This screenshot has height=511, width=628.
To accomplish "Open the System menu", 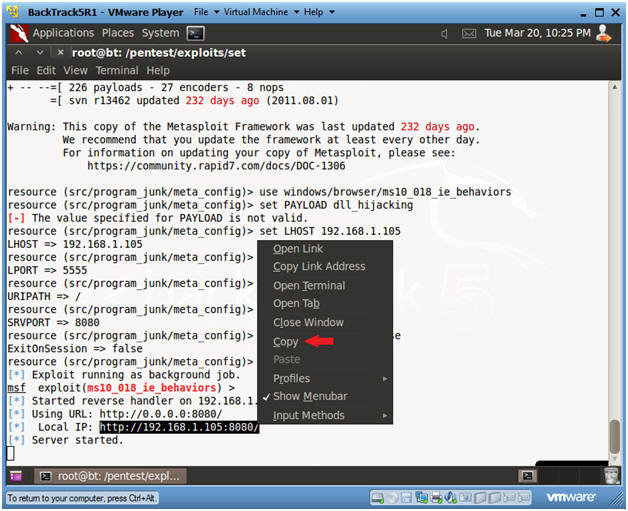I will click(x=160, y=33).
